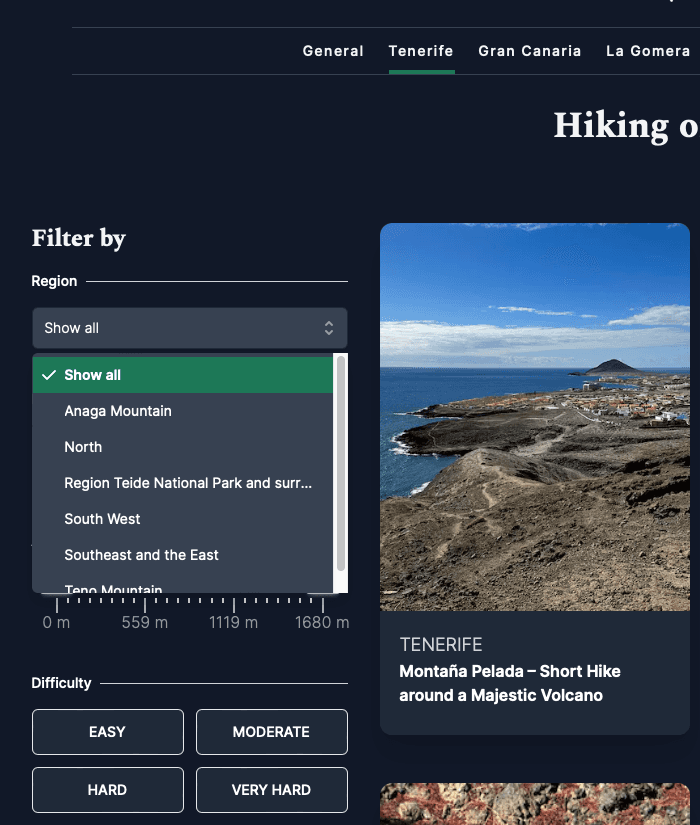Click the altitude slider at 1119 m
Viewport: 700px width, 825px height.
tap(234, 603)
